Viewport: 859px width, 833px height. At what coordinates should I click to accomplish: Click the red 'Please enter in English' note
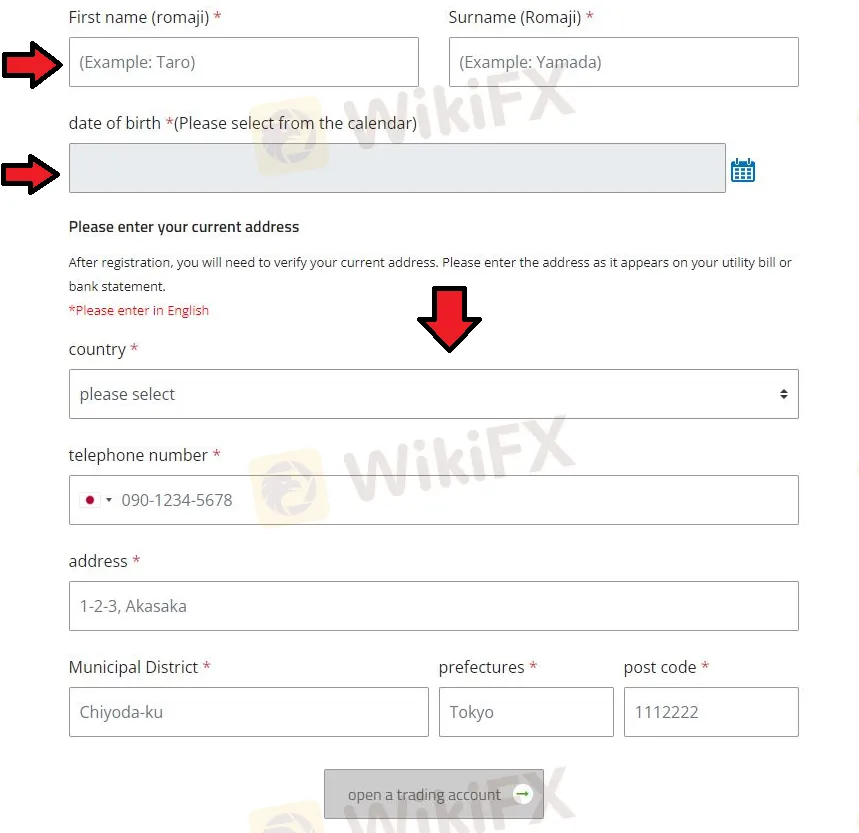(139, 311)
